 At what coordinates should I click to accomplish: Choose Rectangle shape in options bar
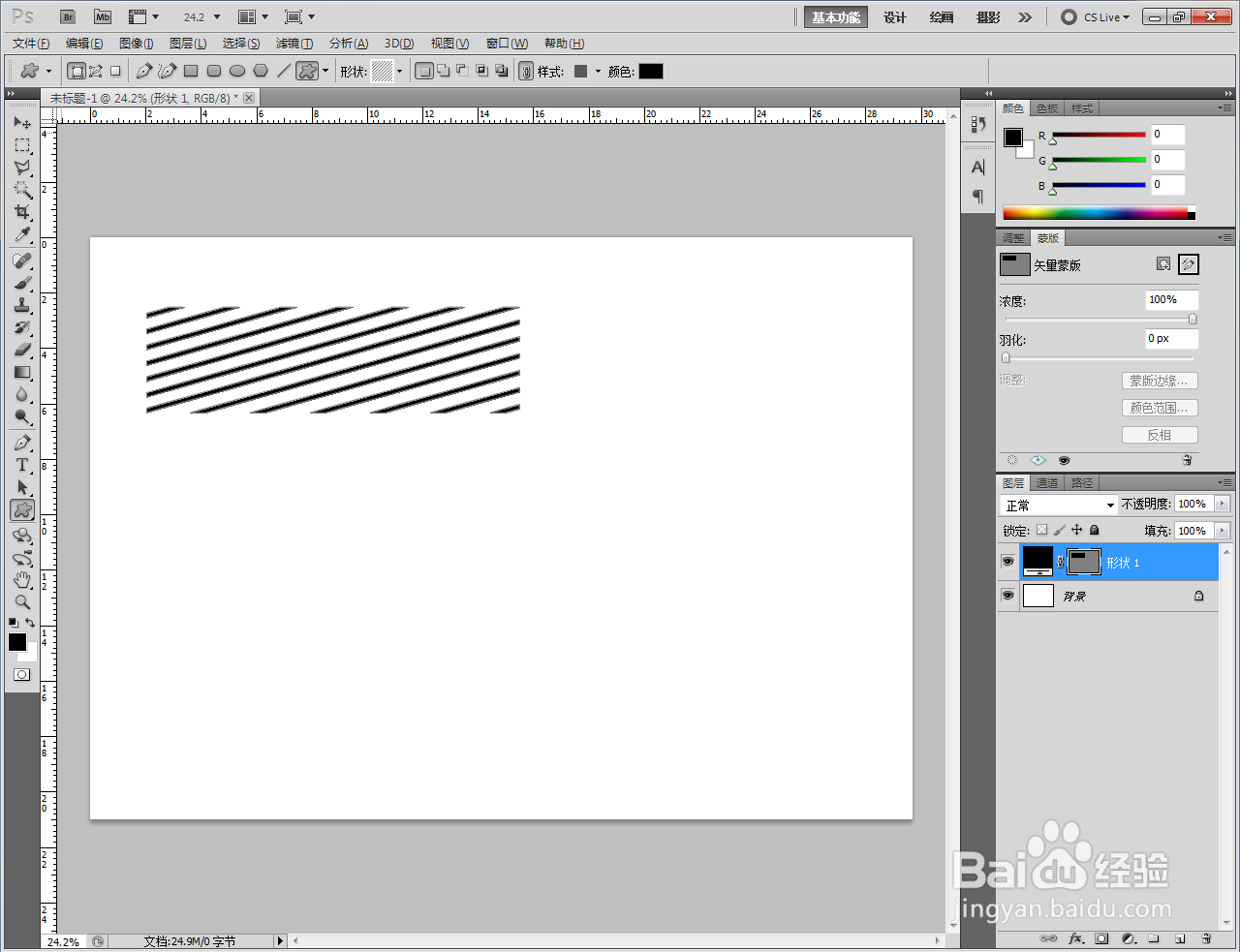point(191,71)
